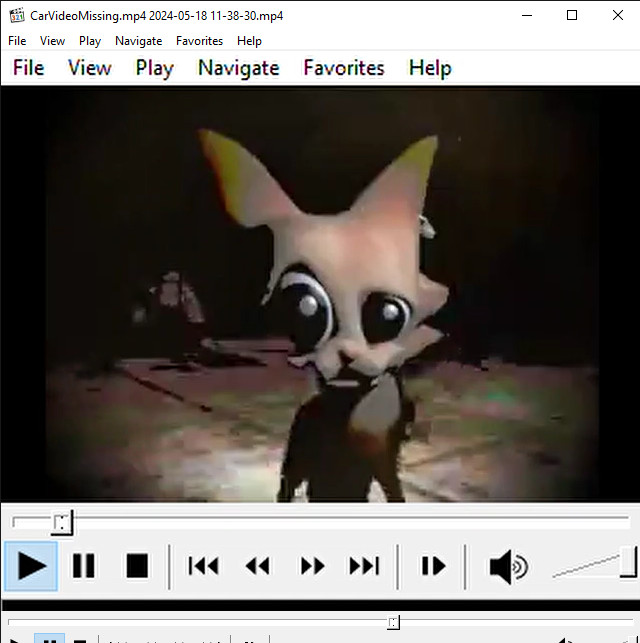
Task: Click the highlighted small Pause button at the window bottom
Action: (50, 638)
